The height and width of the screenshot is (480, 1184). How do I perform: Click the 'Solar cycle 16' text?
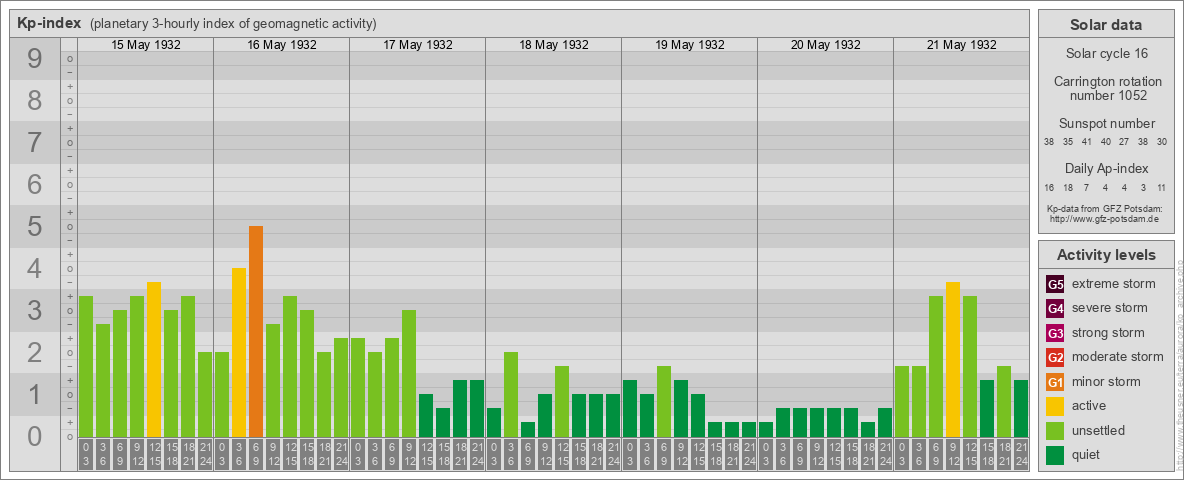[1105, 54]
